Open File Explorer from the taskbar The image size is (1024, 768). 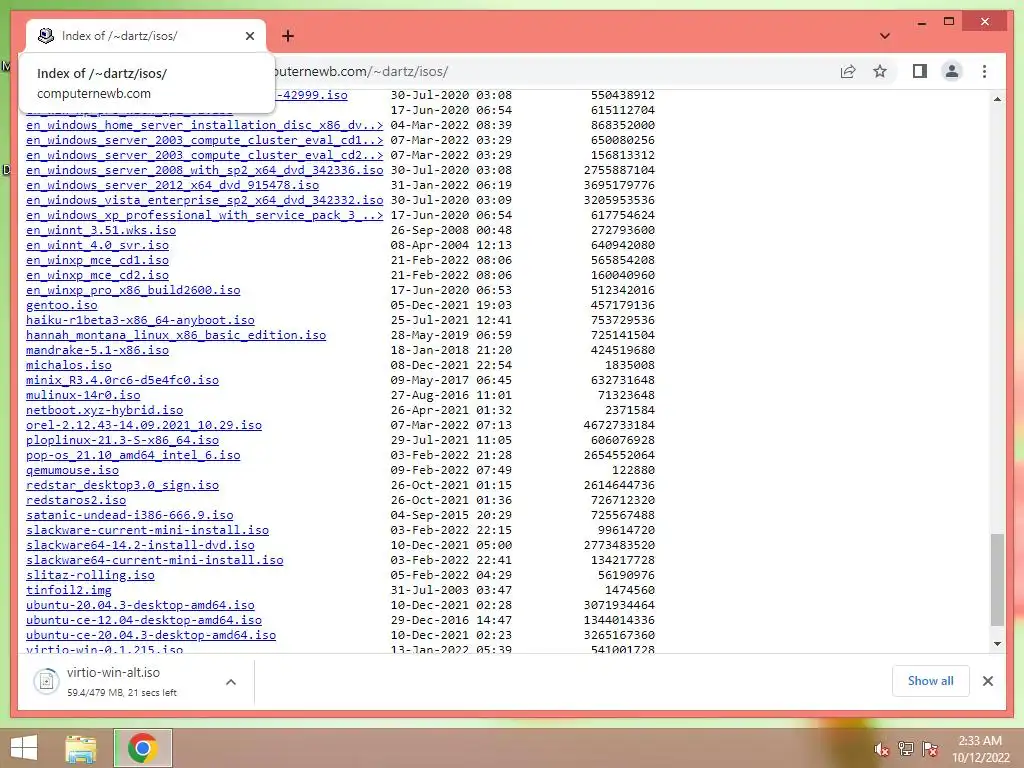pos(81,748)
